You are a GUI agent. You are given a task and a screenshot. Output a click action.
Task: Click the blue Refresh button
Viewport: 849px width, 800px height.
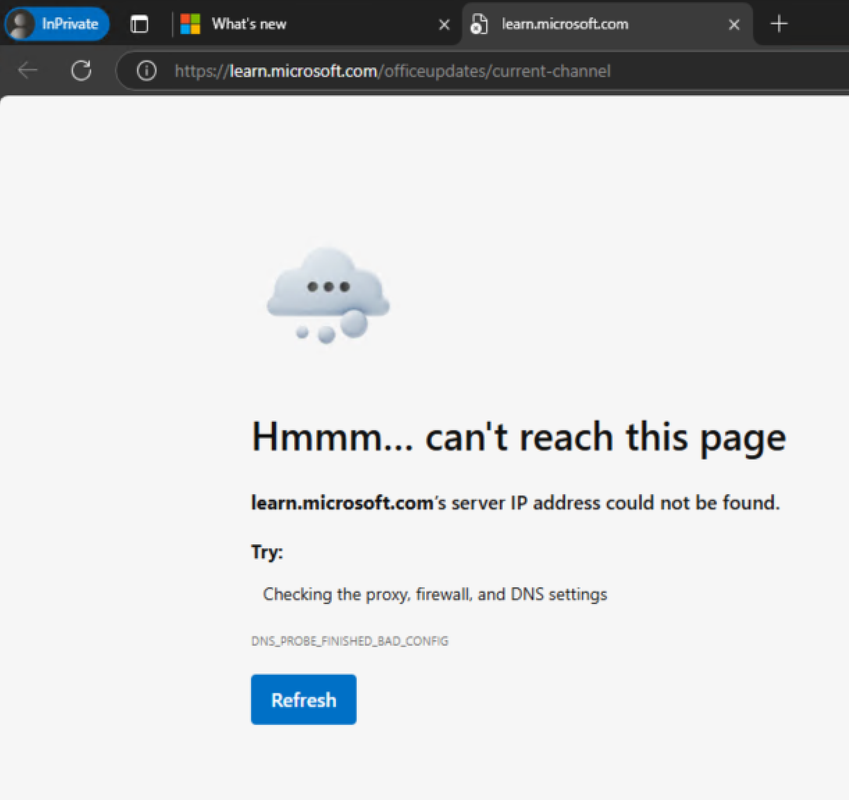coord(304,699)
